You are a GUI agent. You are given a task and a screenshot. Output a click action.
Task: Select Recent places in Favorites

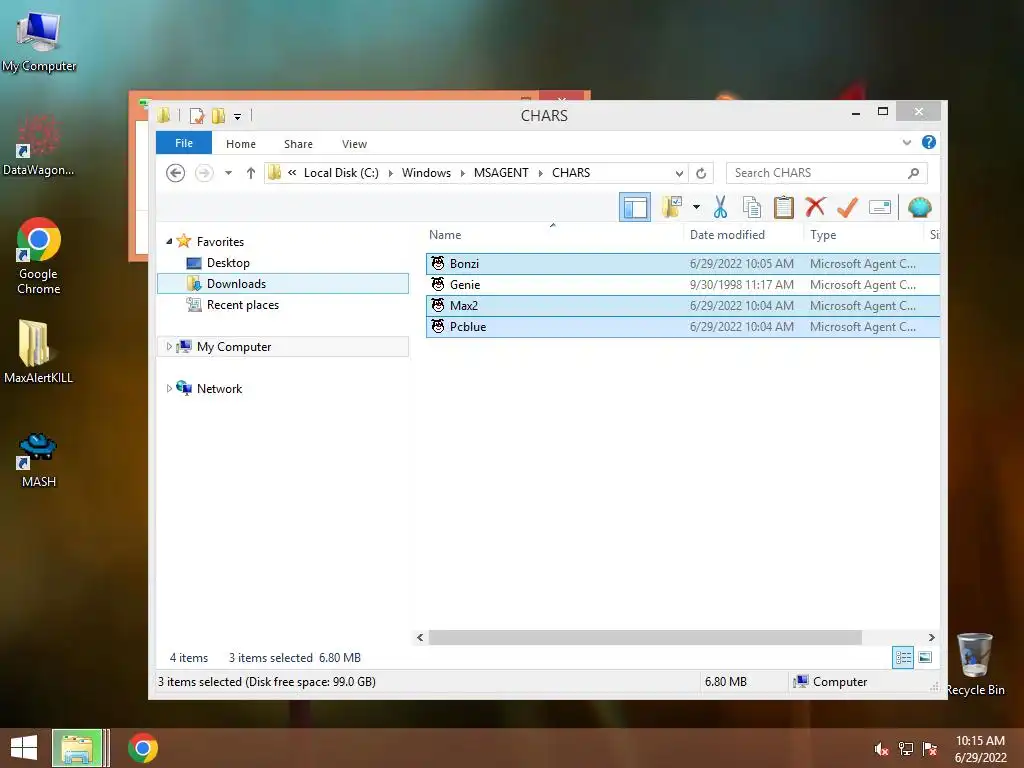tap(242, 305)
